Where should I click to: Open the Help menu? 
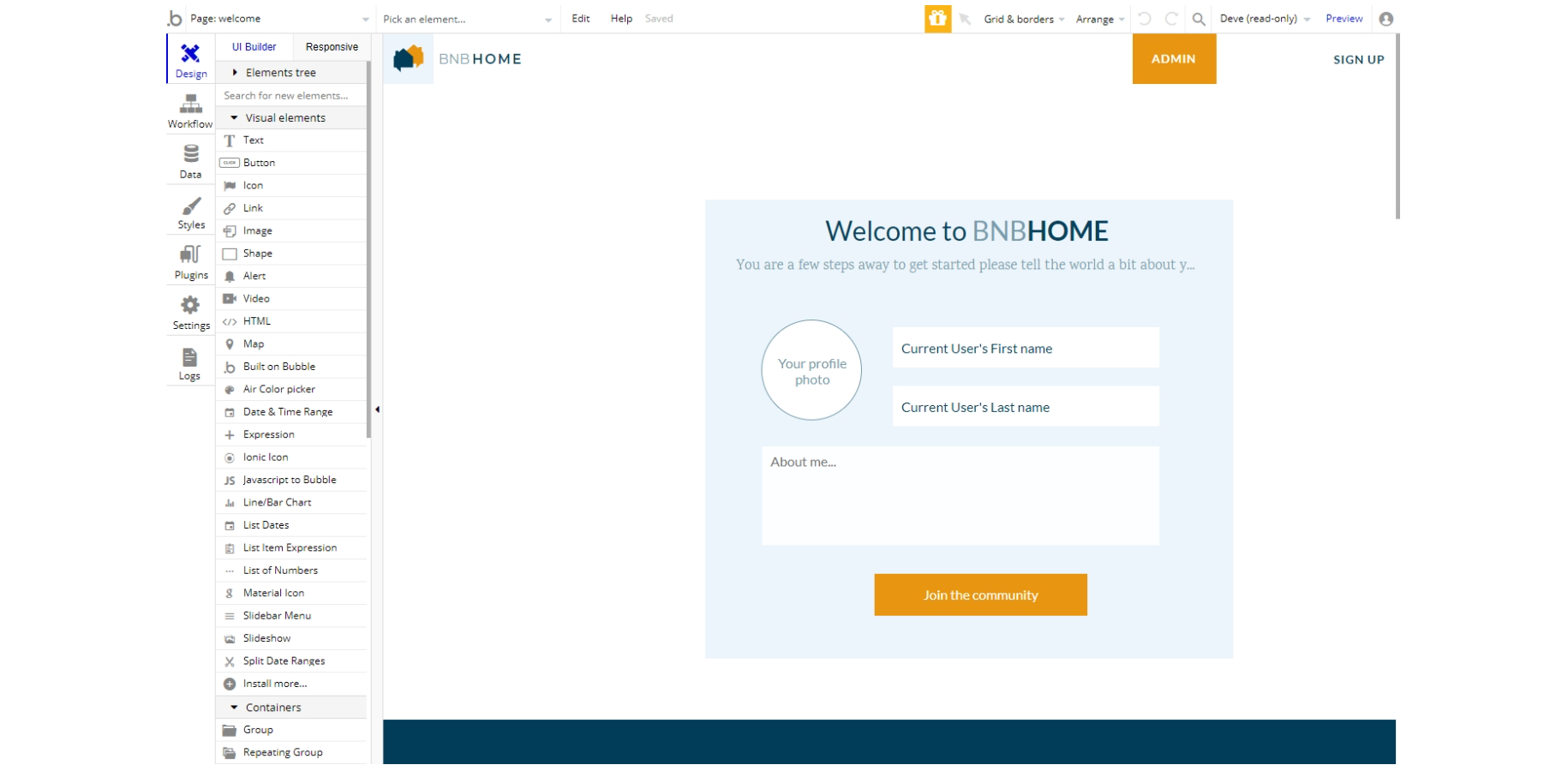pos(621,19)
